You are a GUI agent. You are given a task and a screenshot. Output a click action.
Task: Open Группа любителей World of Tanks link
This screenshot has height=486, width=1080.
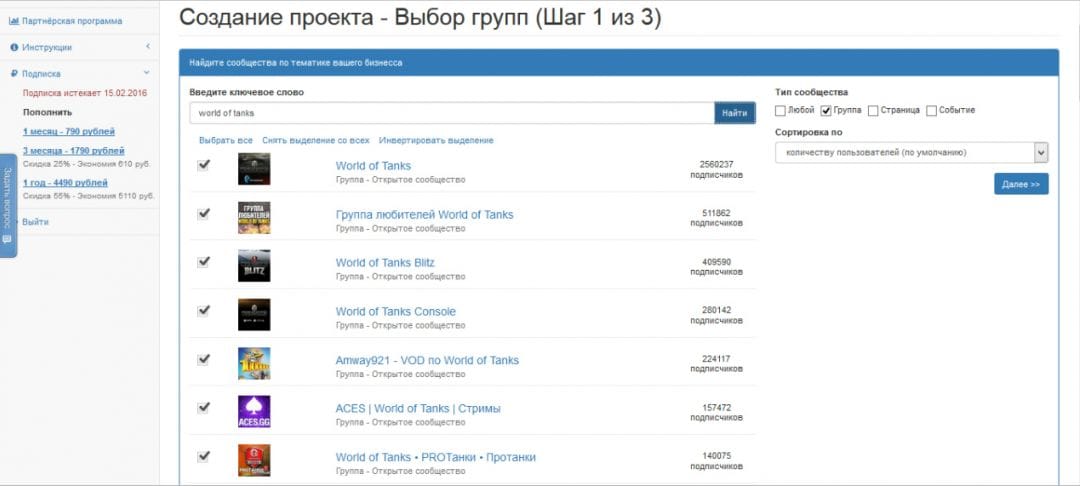424,215
